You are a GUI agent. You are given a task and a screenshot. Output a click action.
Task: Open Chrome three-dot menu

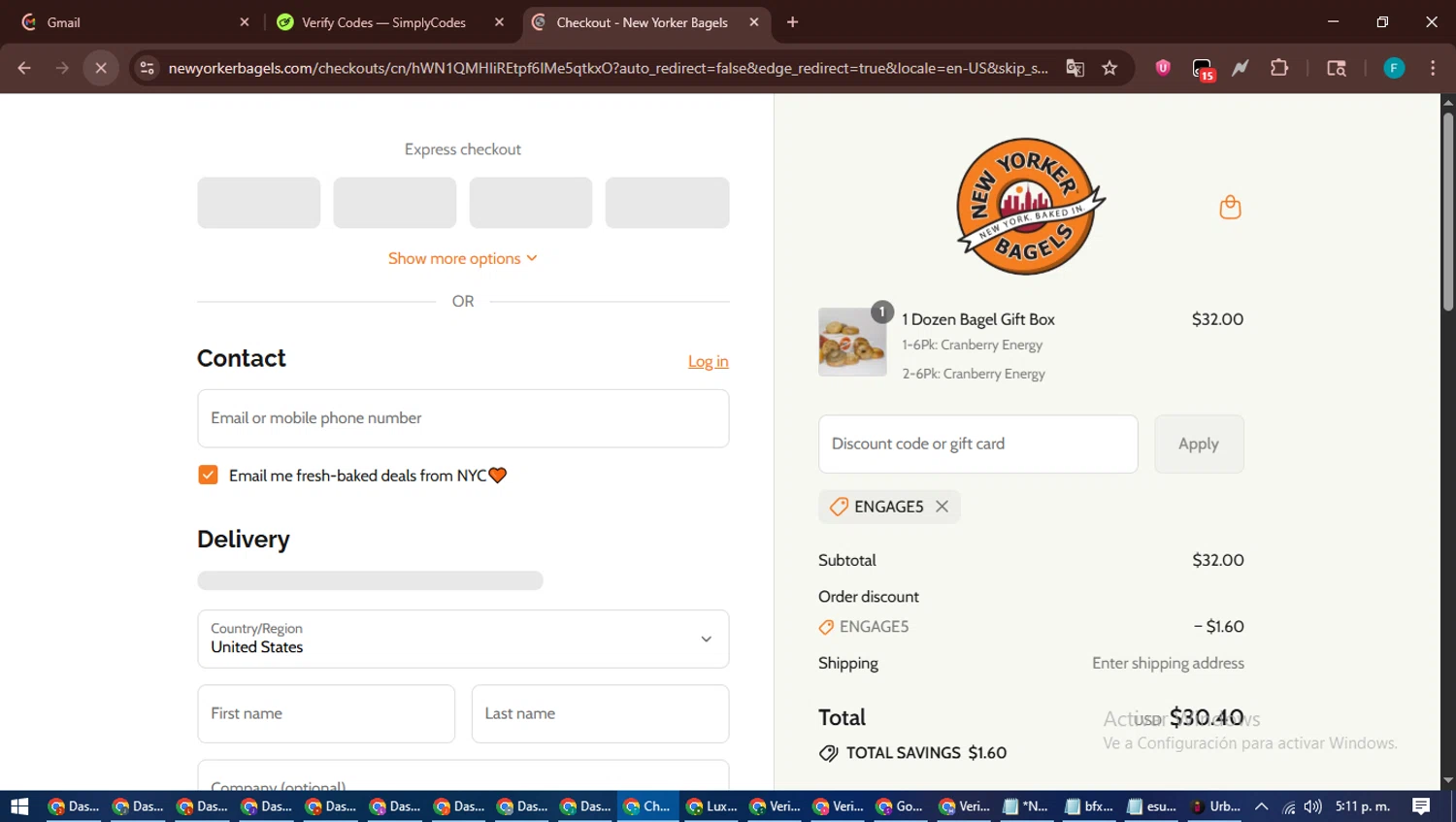click(1433, 68)
